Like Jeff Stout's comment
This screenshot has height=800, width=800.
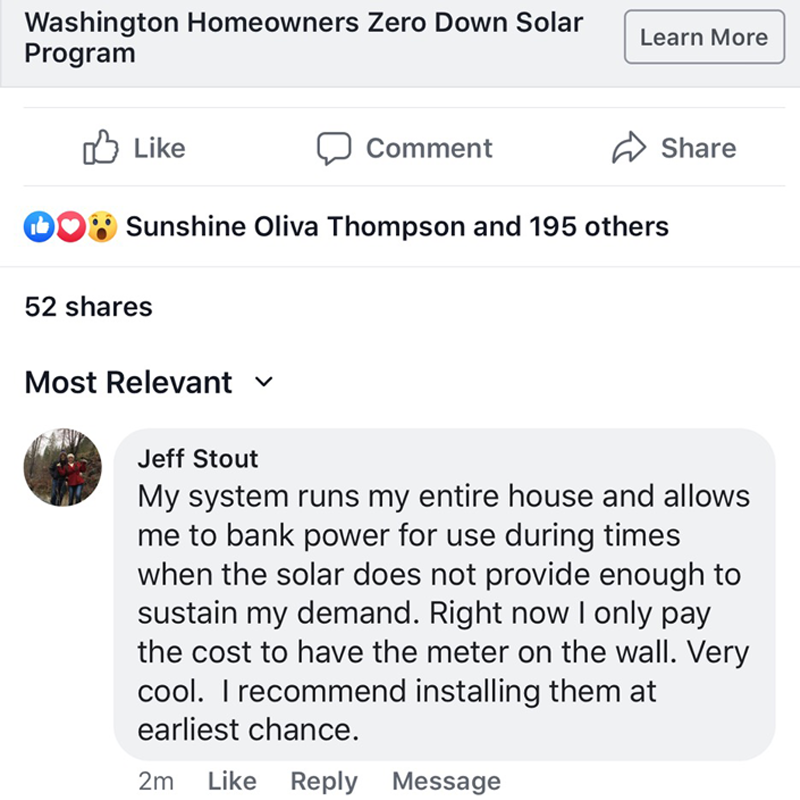231,781
